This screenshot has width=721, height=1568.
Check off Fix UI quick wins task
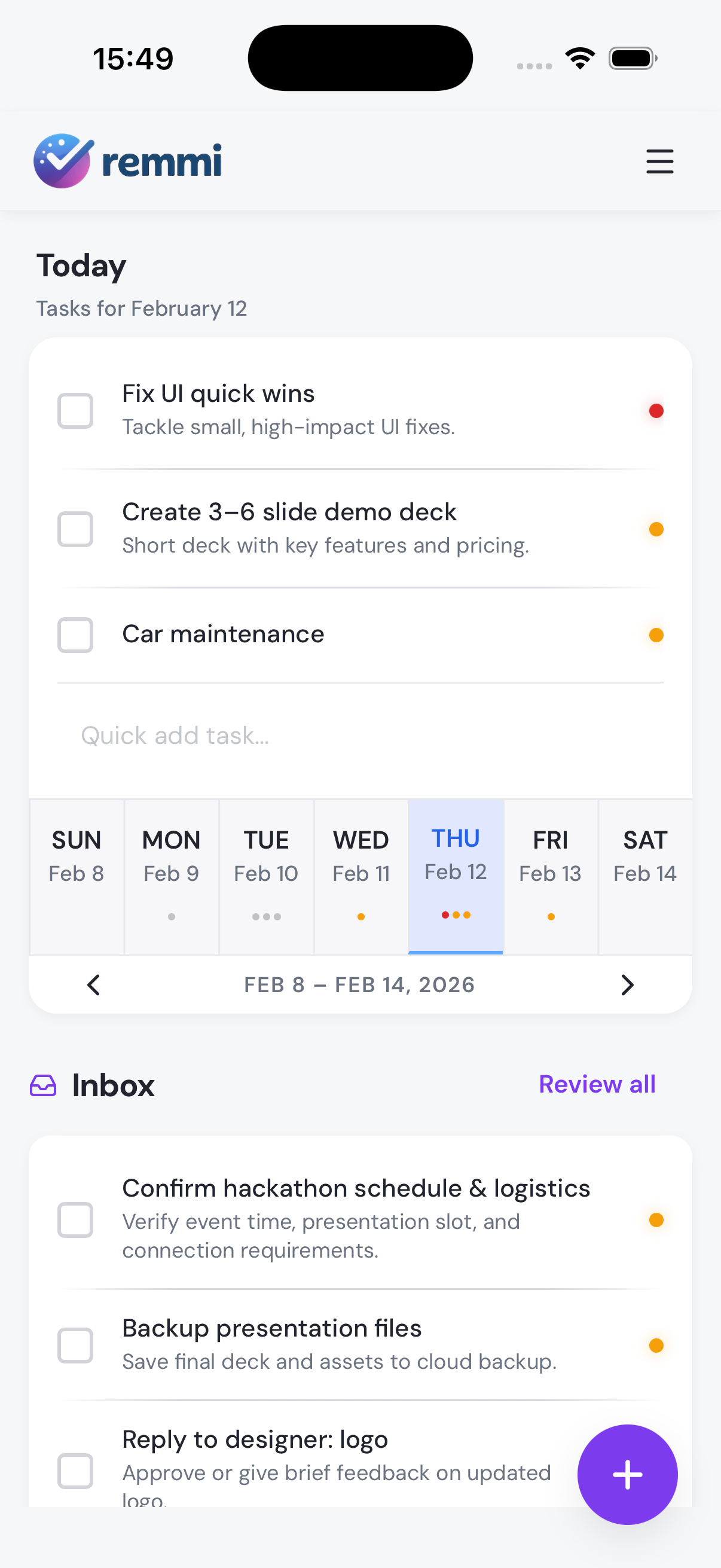[75, 411]
